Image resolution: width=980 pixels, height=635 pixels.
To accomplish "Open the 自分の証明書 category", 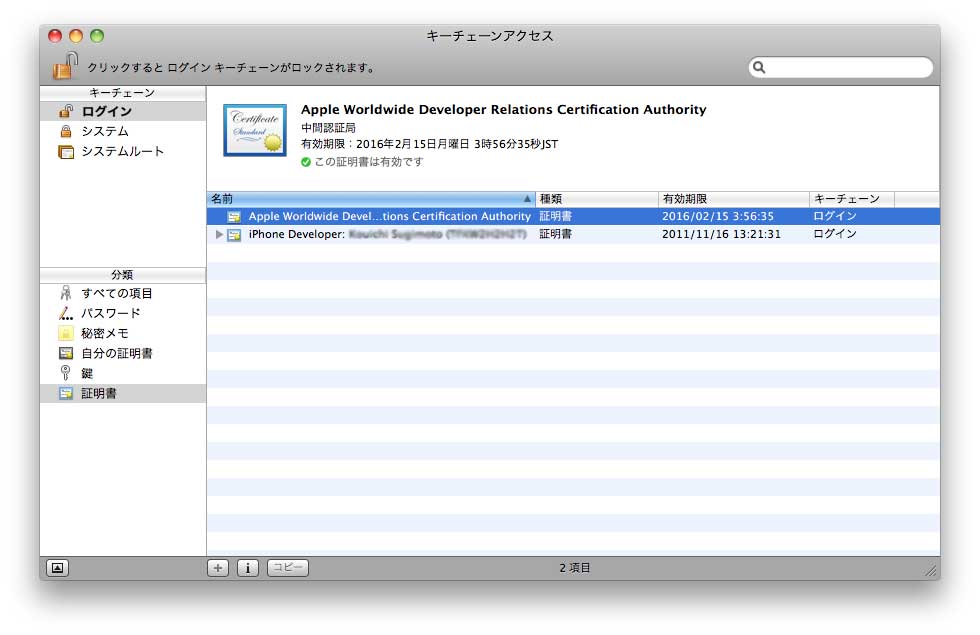I will [116, 353].
